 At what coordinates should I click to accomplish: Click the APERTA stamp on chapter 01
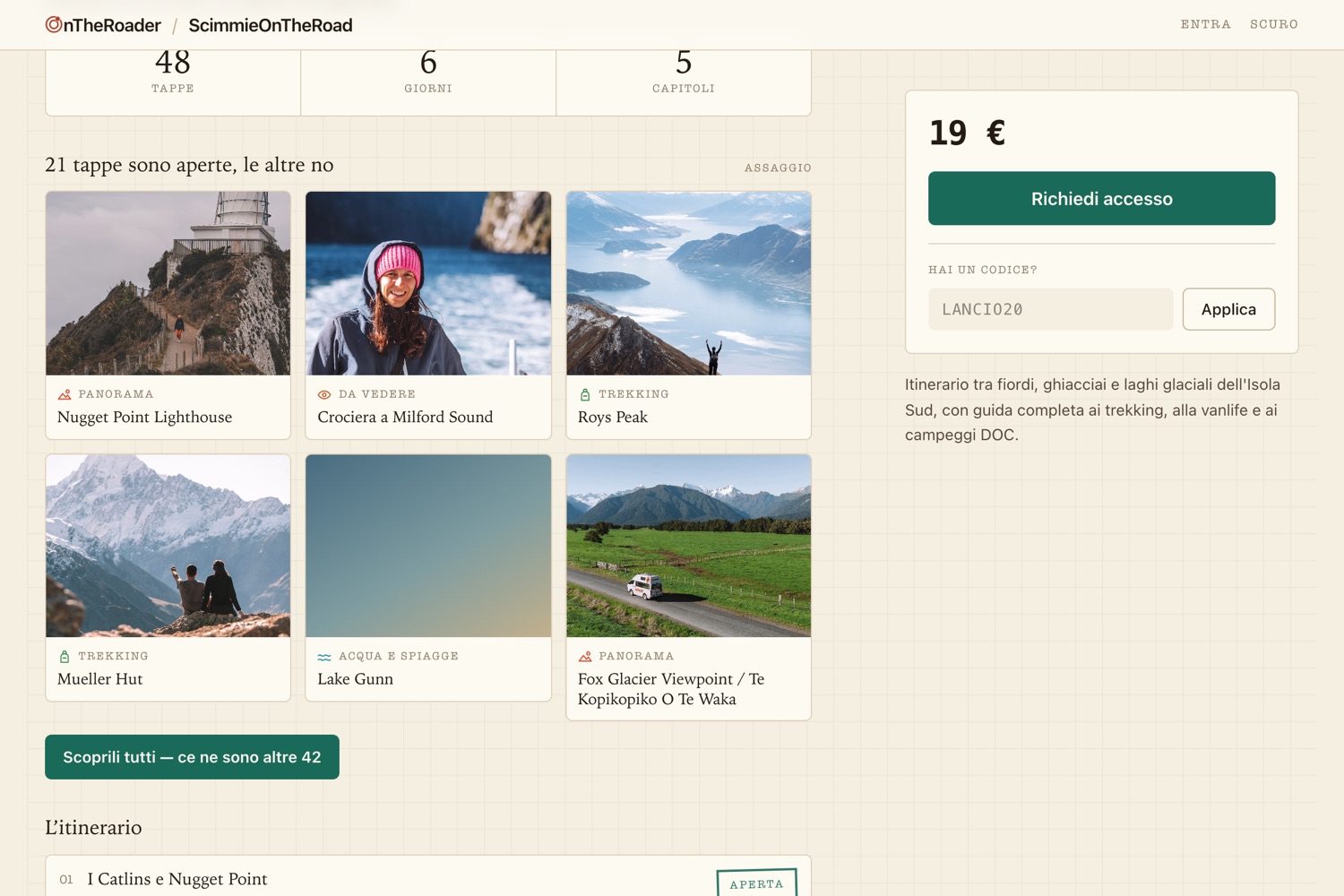(756, 883)
